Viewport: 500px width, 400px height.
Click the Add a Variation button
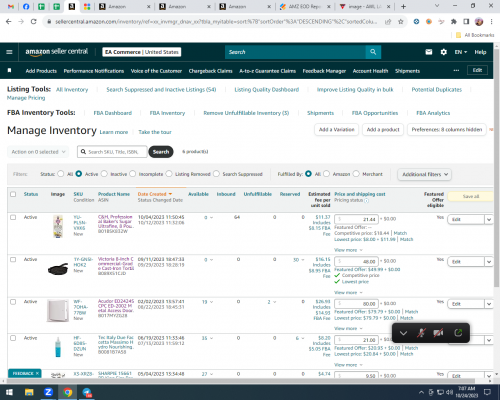(x=336, y=129)
